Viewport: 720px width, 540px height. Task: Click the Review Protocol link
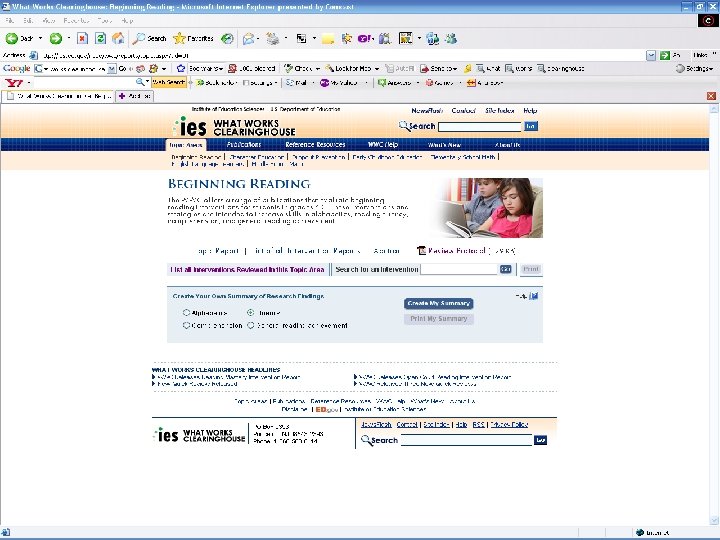pyautogui.click(x=456, y=251)
